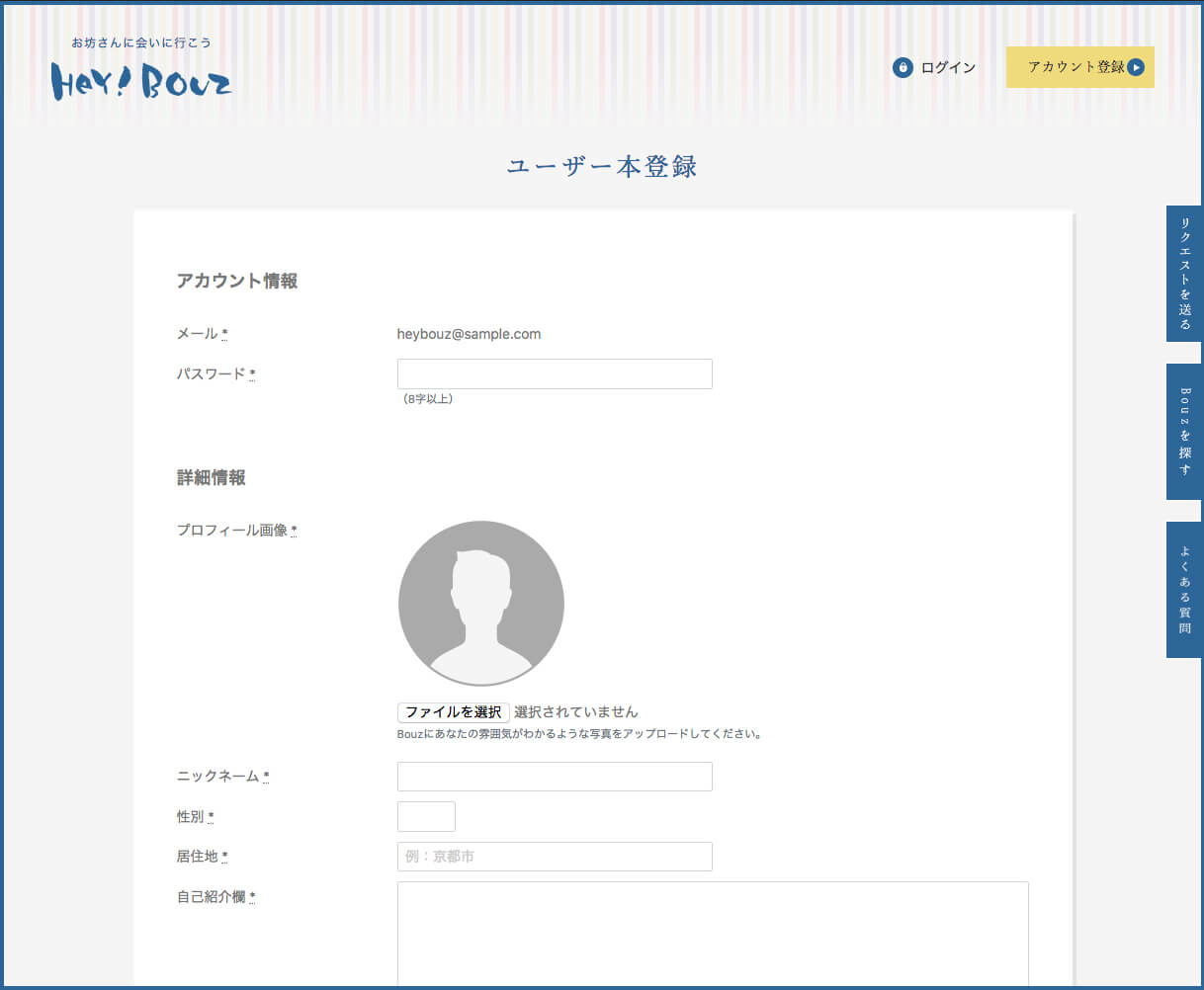Click the ユーザー本登録 page heading
The image size is (1204, 990).
[x=602, y=166]
